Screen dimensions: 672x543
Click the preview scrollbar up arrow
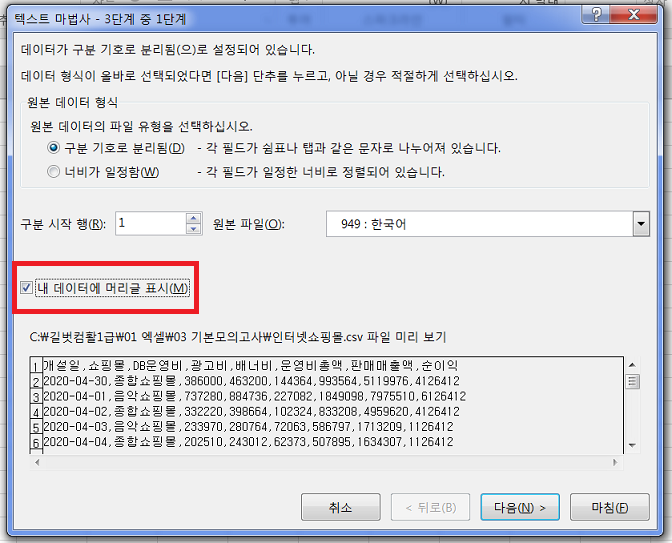pos(632,365)
